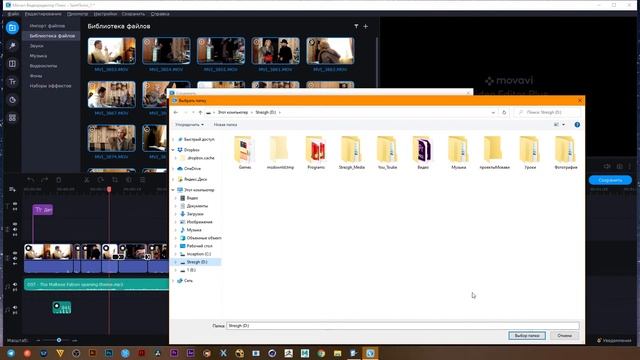Click the plus icon in file library
640x360 pixels.
(x=366, y=26)
